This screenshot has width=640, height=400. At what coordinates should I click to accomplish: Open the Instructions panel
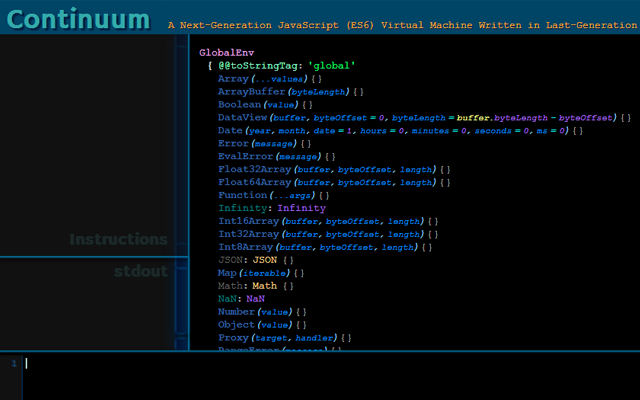coord(118,240)
